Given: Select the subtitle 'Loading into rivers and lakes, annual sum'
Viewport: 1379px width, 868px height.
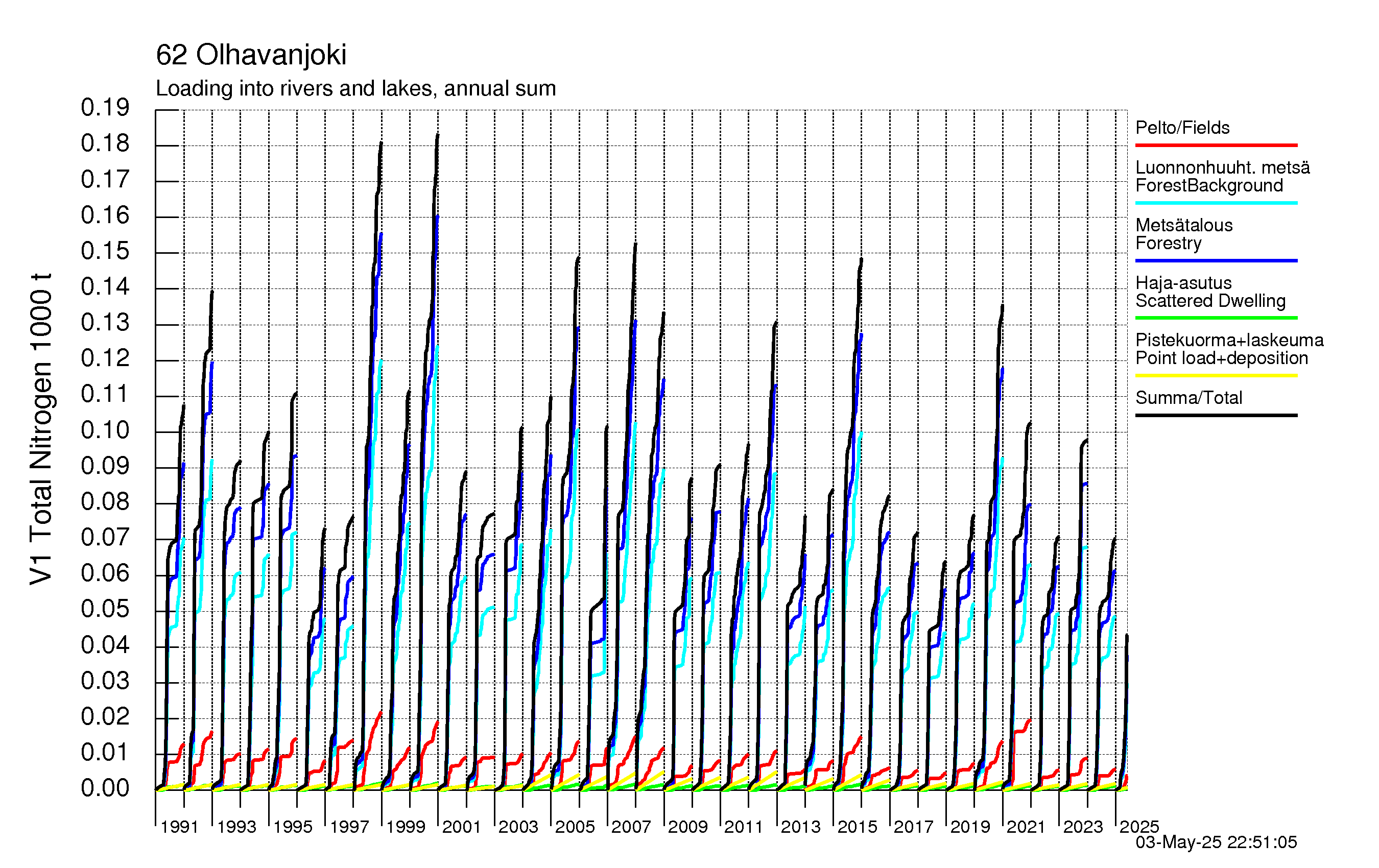Looking at the screenshot, I should click(x=355, y=89).
